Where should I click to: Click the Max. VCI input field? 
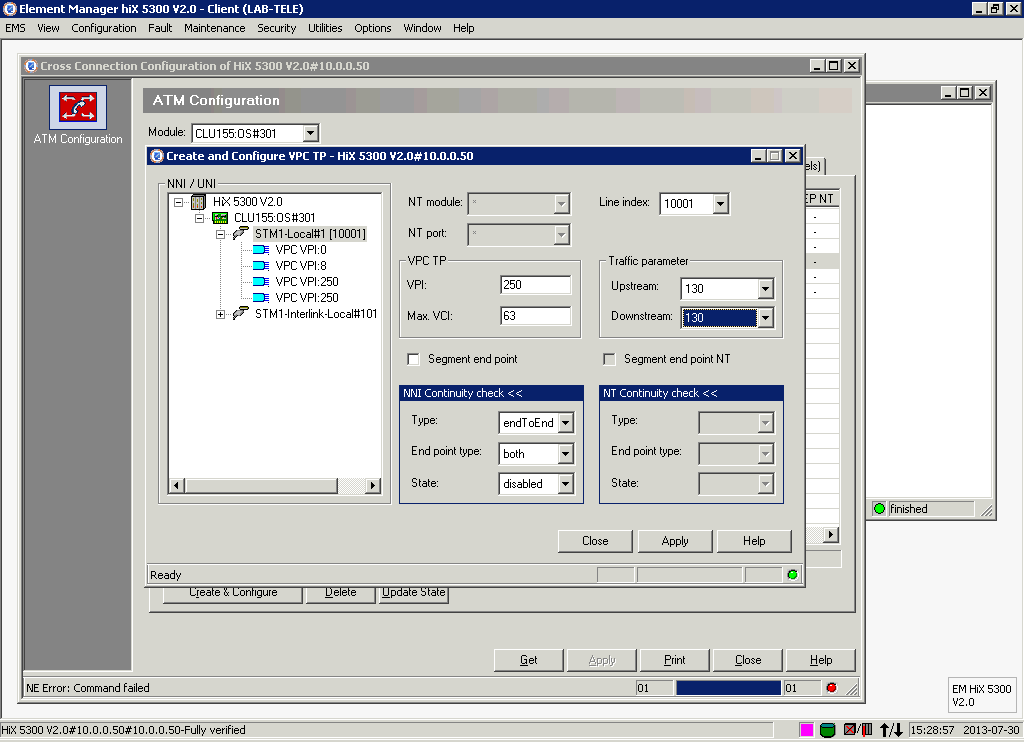point(535,315)
